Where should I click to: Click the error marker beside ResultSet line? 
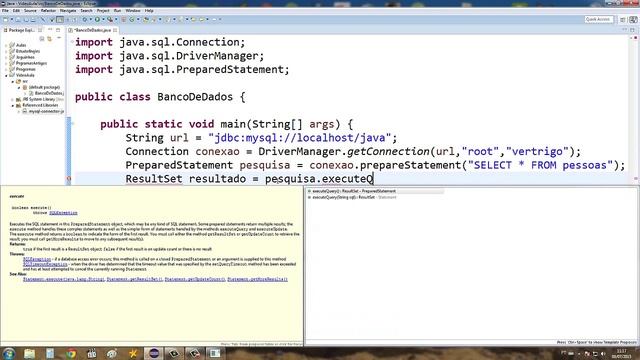pos(69,179)
